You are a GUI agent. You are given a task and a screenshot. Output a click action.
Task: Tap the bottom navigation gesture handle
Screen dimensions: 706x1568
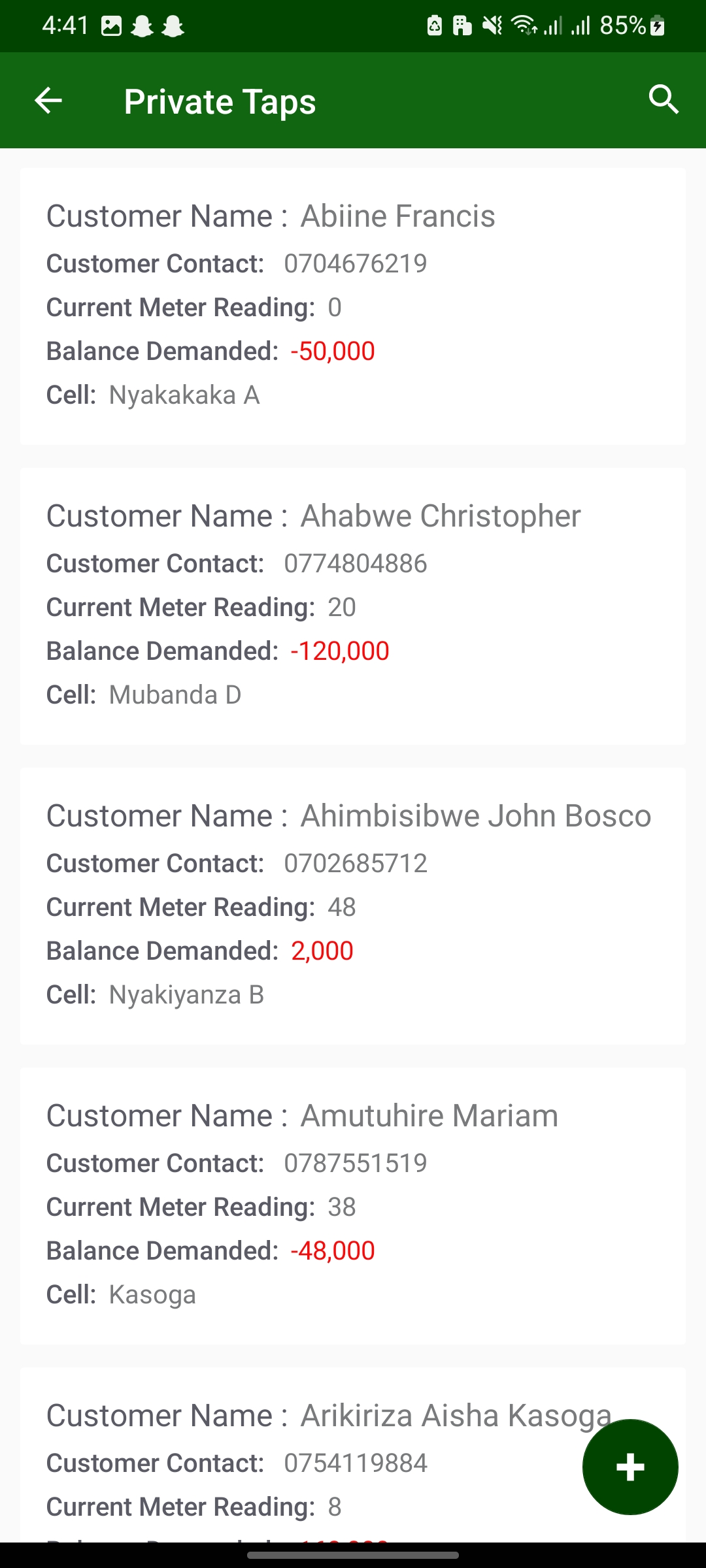coord(353,1556)
